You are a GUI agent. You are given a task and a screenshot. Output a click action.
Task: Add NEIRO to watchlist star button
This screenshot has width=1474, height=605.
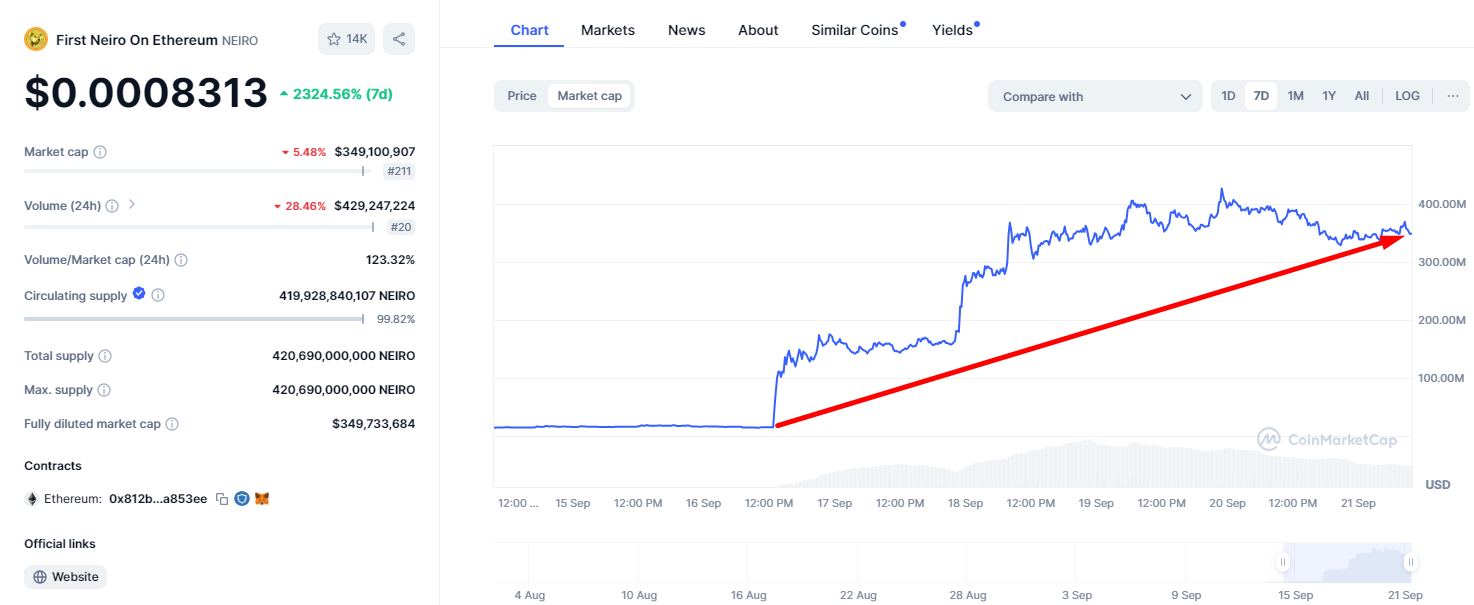pos(345,39)
